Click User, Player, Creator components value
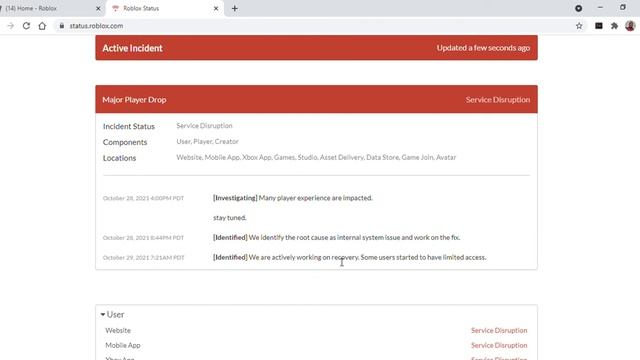 [207, 141]
